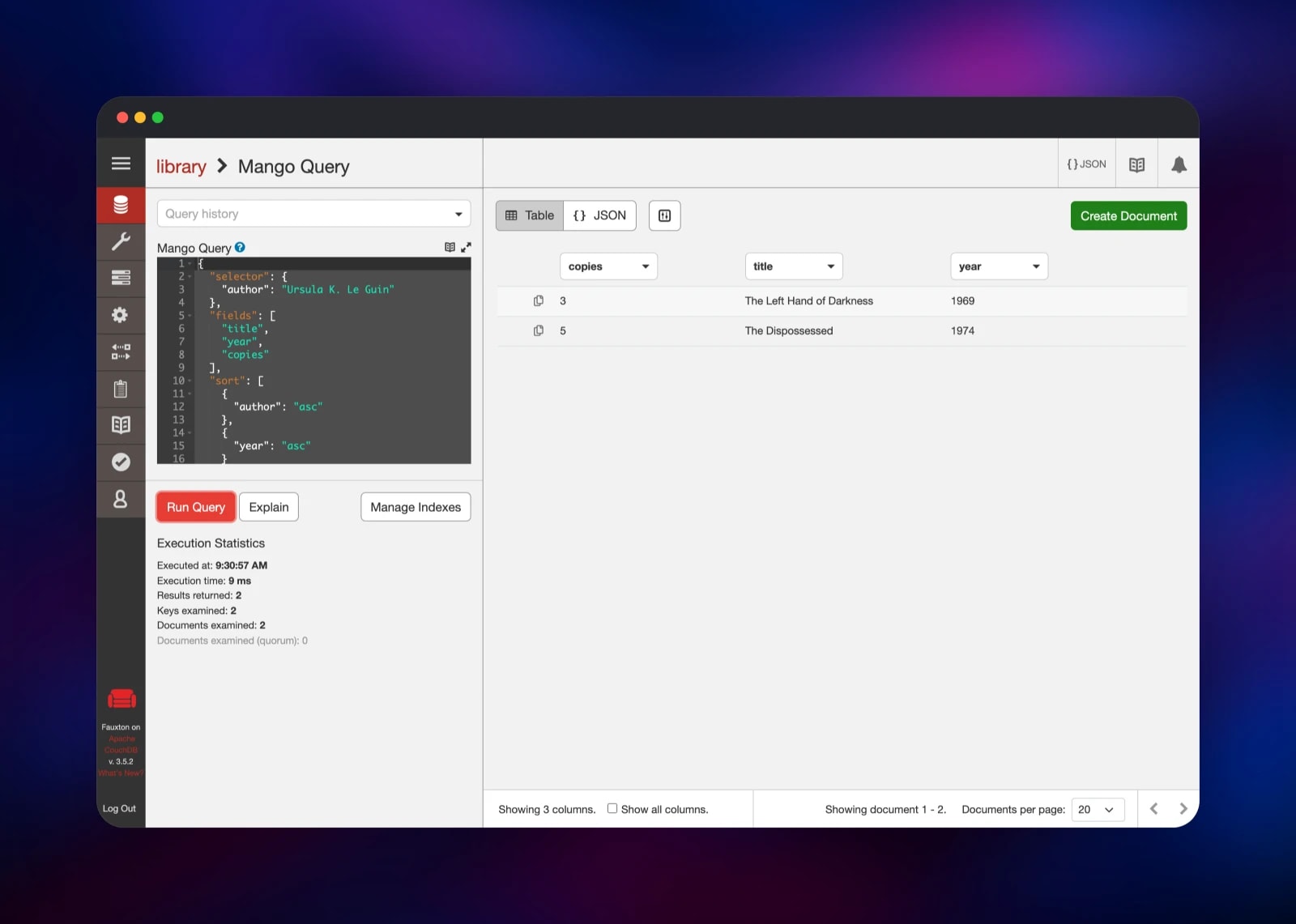Image resolution: width=1296 pixels, height=924 pixels.
Task: Switch to JSON results view
Action: tap(599, 215)
